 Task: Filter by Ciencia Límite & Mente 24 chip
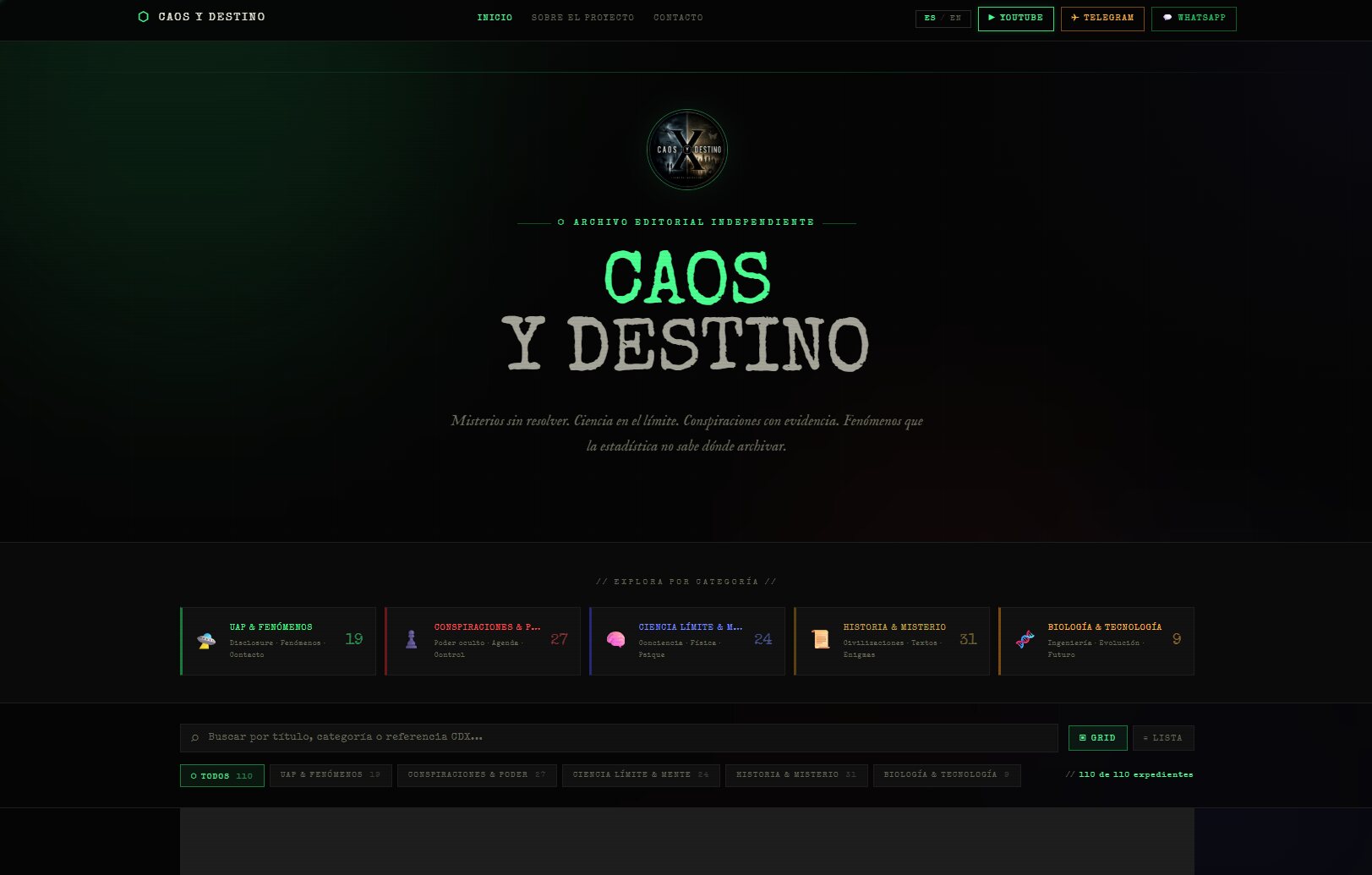click(x=641, y=775)
